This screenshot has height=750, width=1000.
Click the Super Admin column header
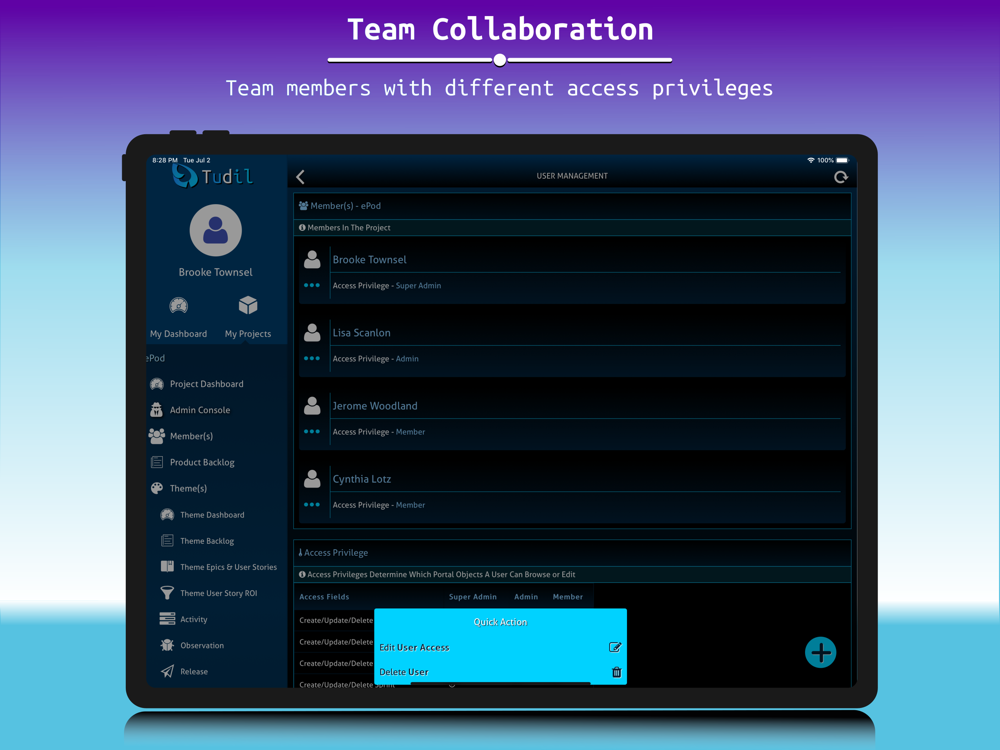(x=473, y=597)
